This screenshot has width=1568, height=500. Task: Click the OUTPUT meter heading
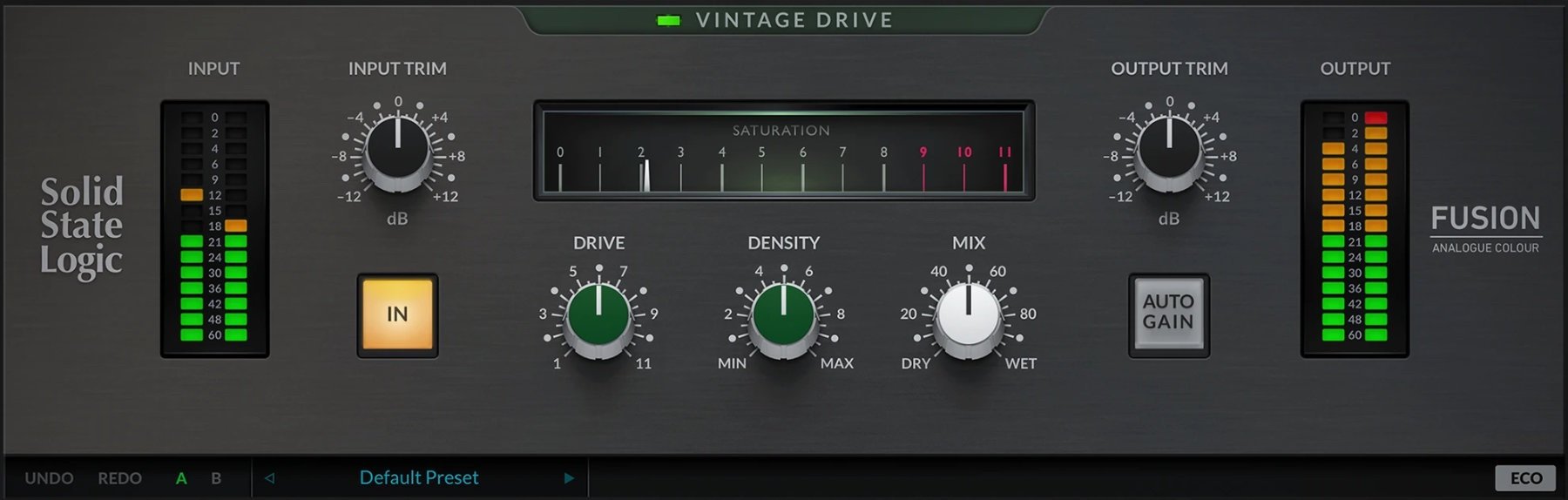coord(1355,69)
